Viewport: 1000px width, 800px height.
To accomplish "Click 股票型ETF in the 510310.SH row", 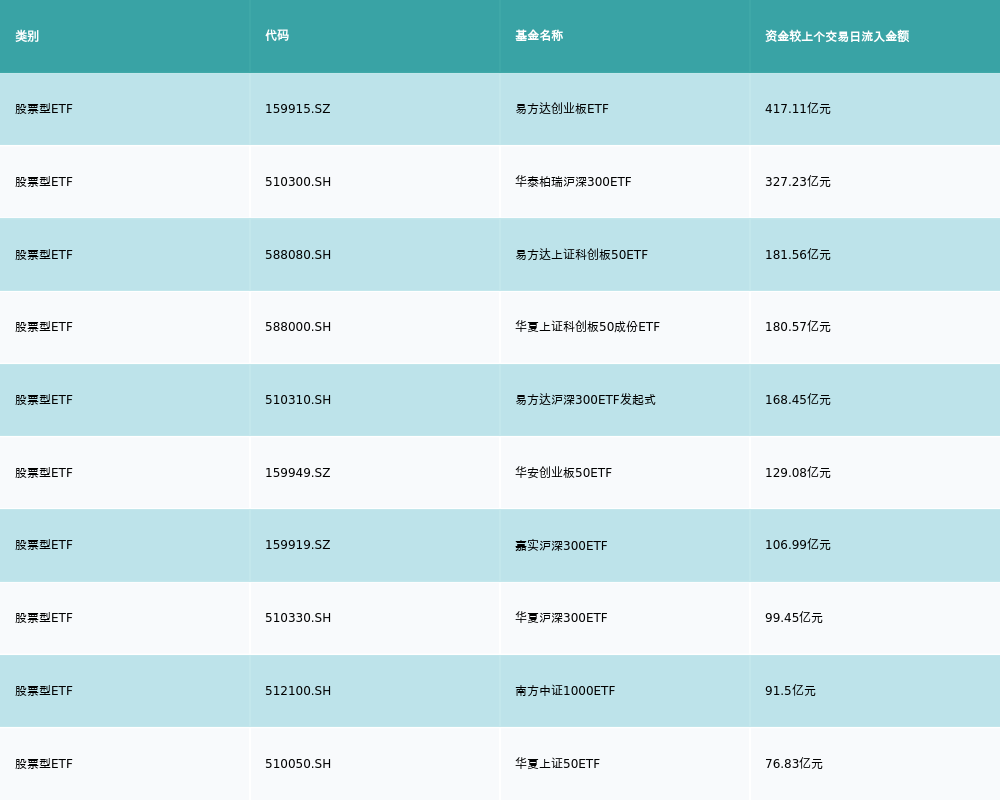I will point(44,400).
